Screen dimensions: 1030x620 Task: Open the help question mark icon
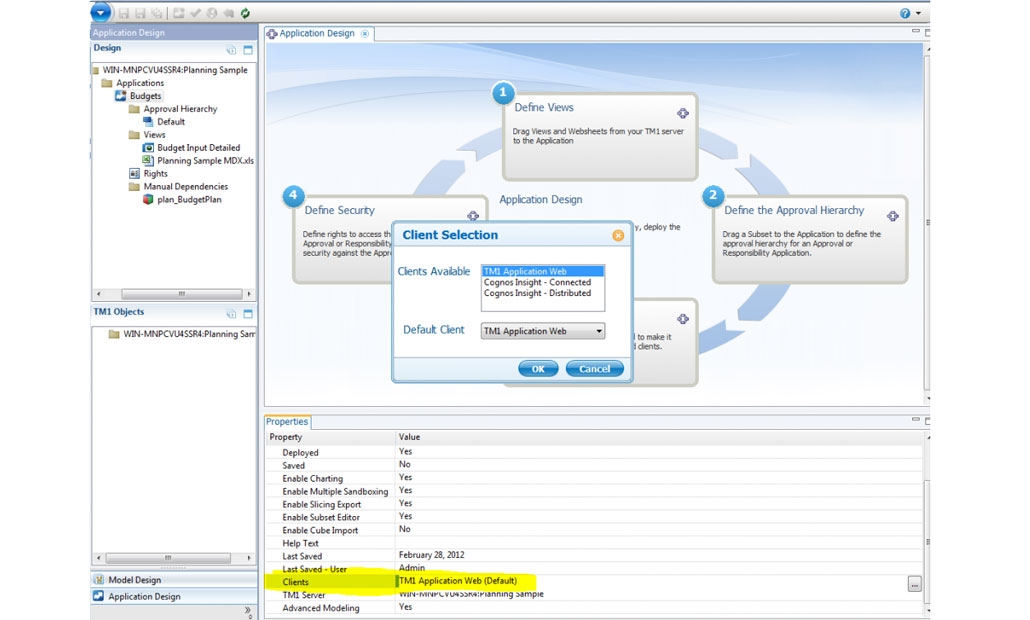coord(905,13)
